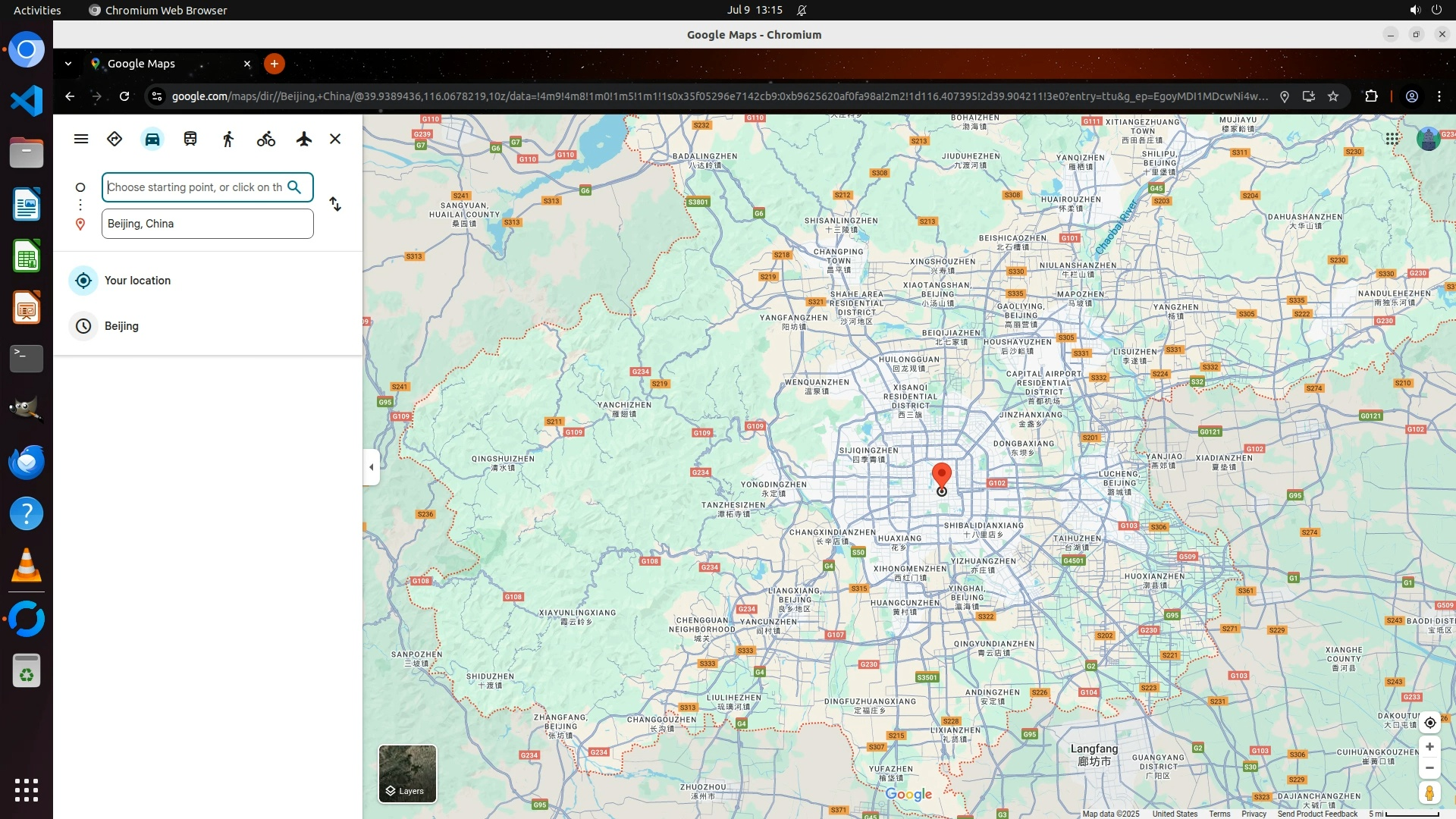The width and height of the screenshot is (1456, 819).
Task: Select the Best travel modes icon
Action: [115, 140]
